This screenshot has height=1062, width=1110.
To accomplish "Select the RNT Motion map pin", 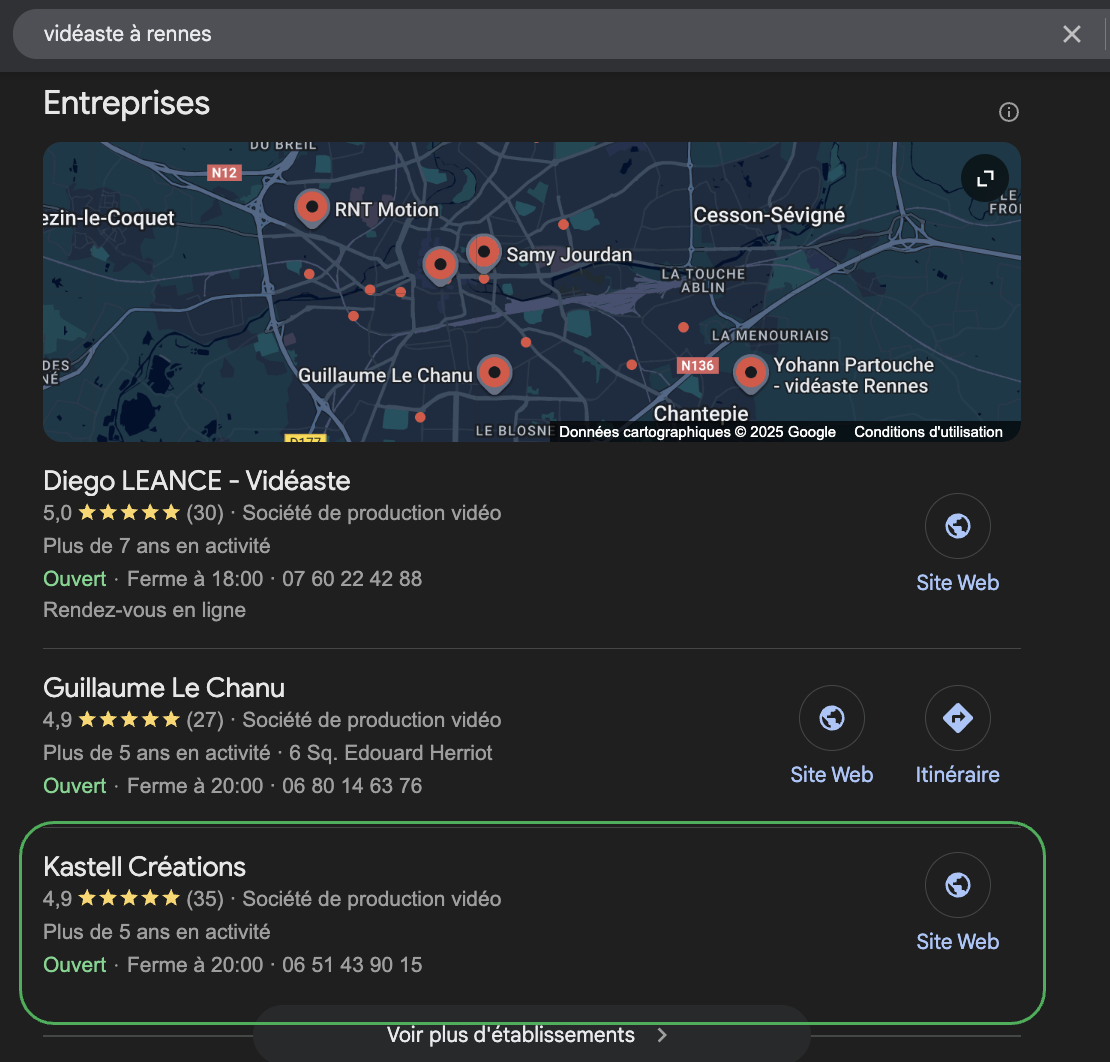I will point(311,207).
